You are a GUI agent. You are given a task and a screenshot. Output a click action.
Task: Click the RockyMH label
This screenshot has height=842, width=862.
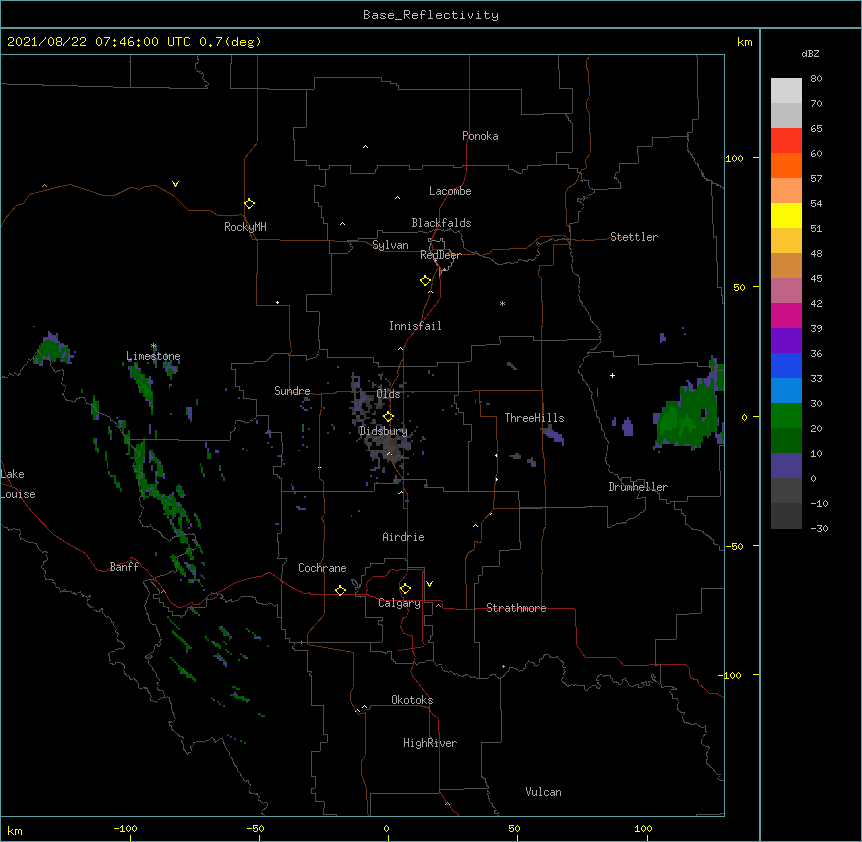pos(245,227)
